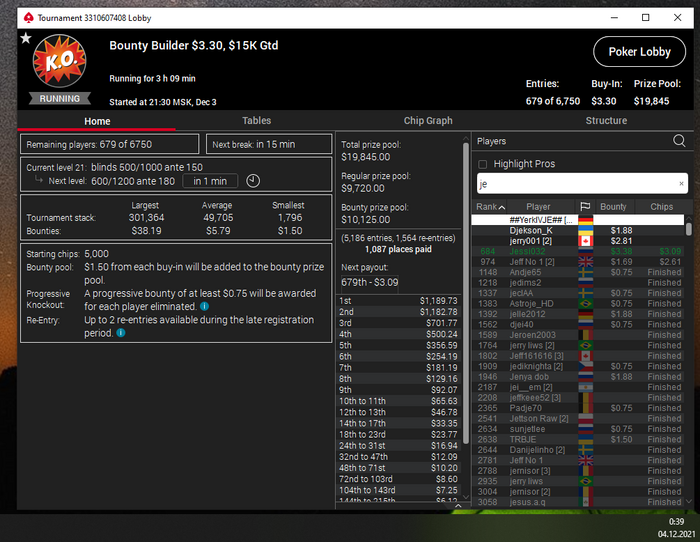Open the player search magnifier icon
This screenshot has height=542, width=700.
[x=679, y=141]
